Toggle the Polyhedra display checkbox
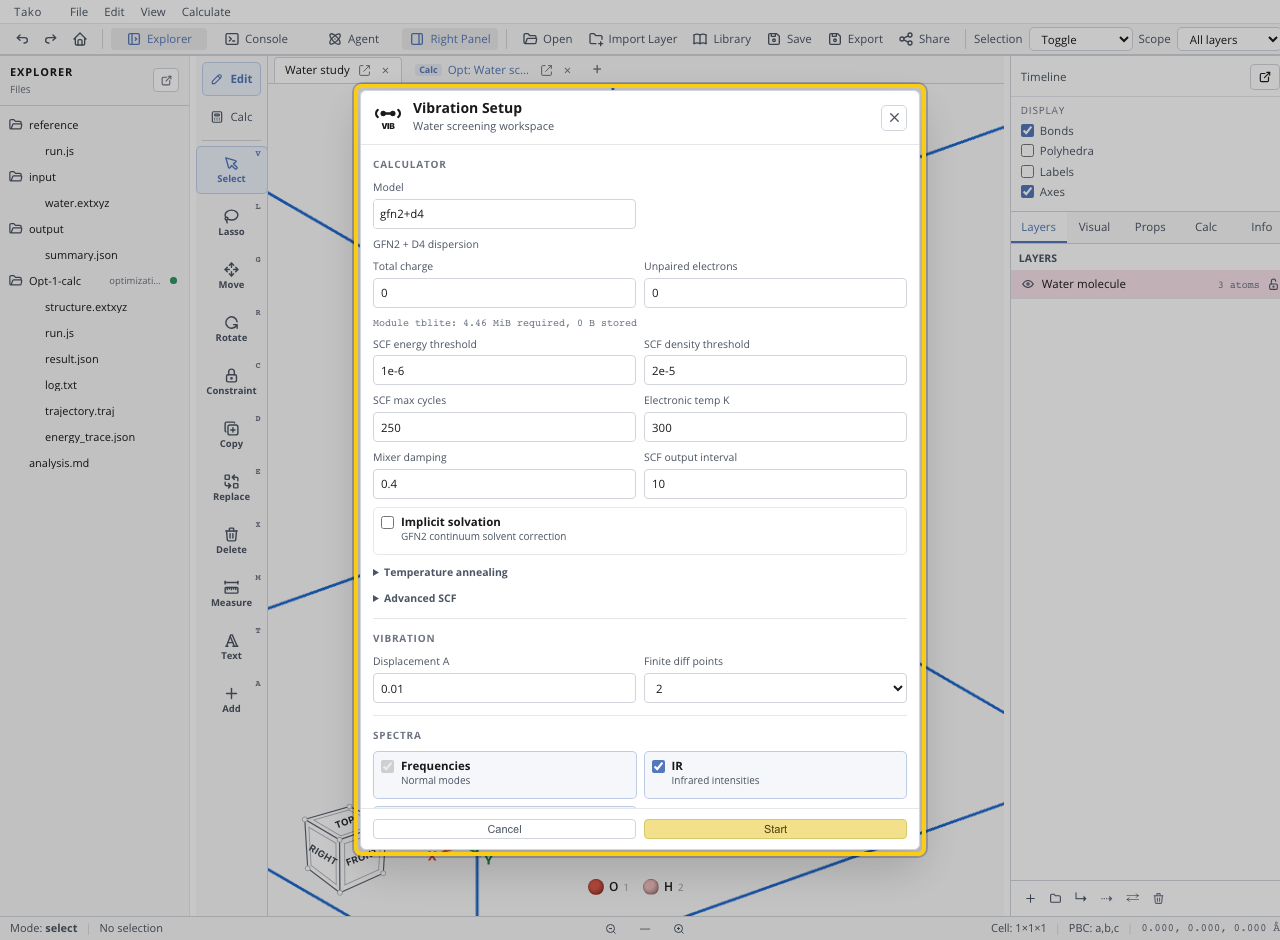 [x=1027, y=151]
